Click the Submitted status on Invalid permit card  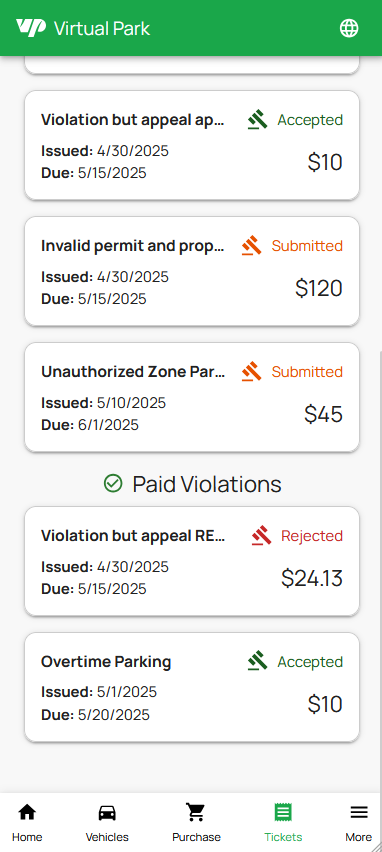pyautogui.click(x=307, y=246)
